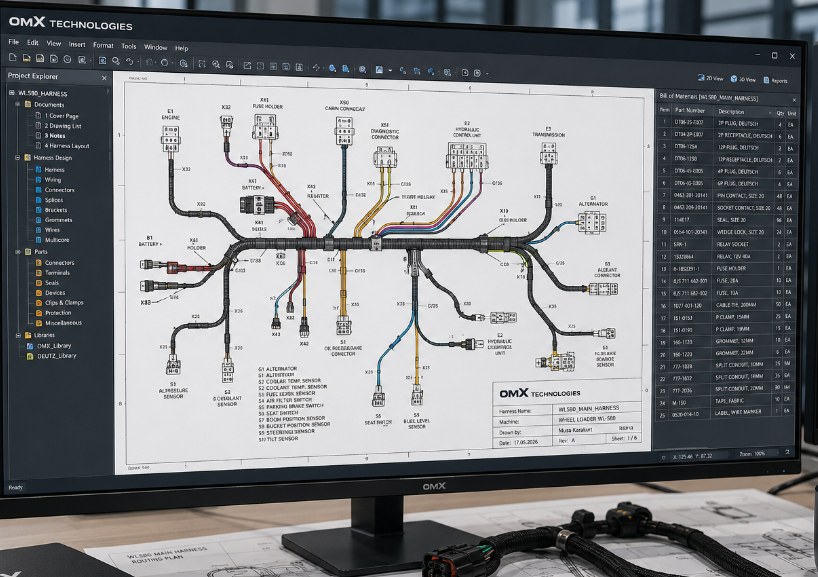Click the 'Ready' status bar text
818x577 pixels.
[x=16, y=487]
